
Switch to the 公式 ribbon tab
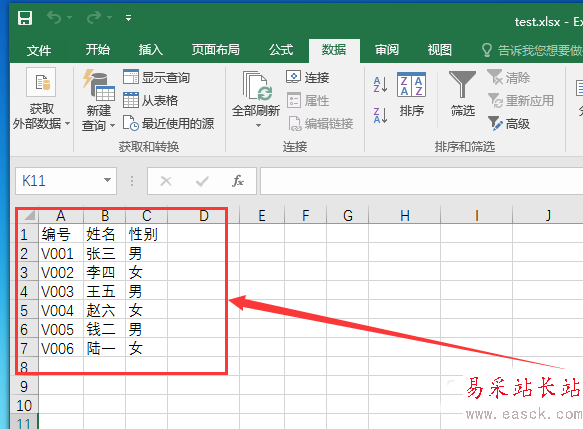[281, 50]
